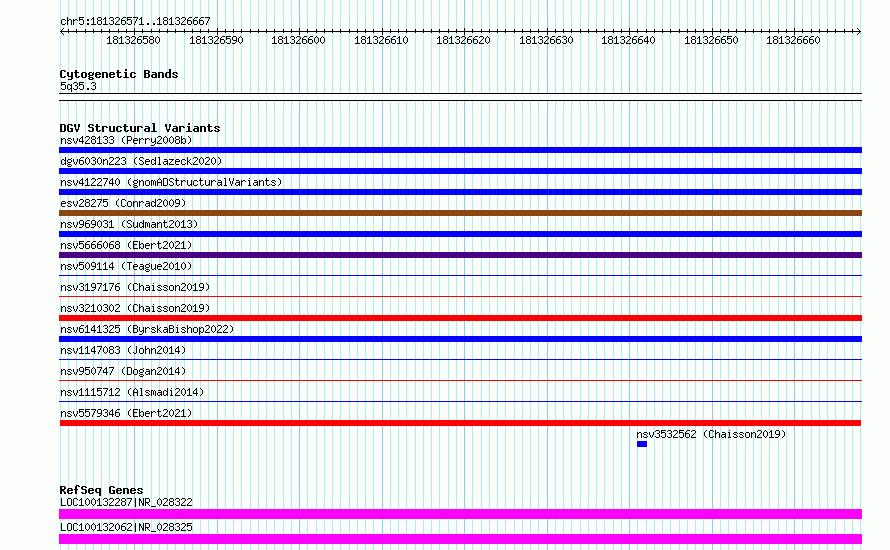Open variant nsv3532562 (Chaisson2019) label
890x550 pixels.
pyautogui.click(x=711, y=434)
